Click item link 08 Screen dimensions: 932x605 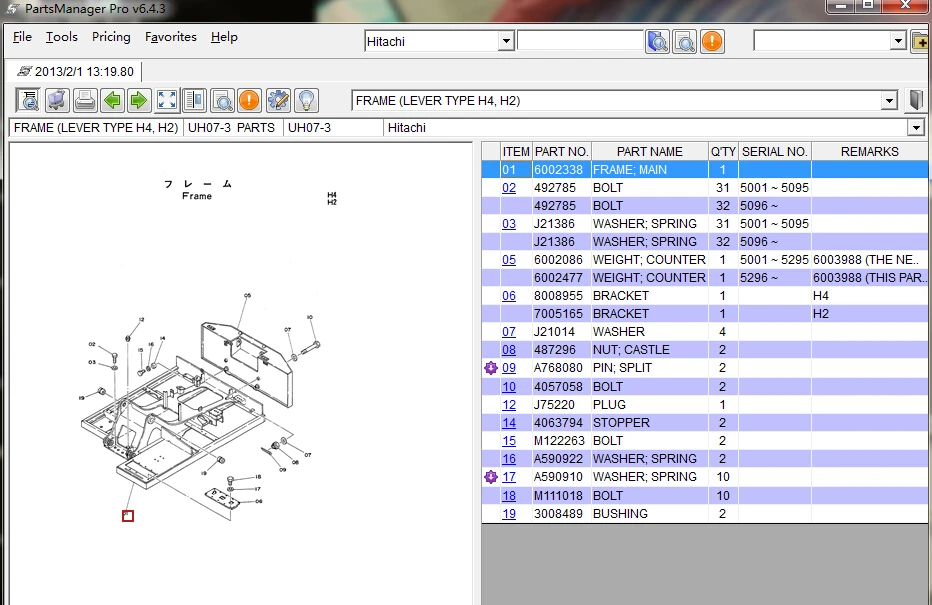point(509,350)
